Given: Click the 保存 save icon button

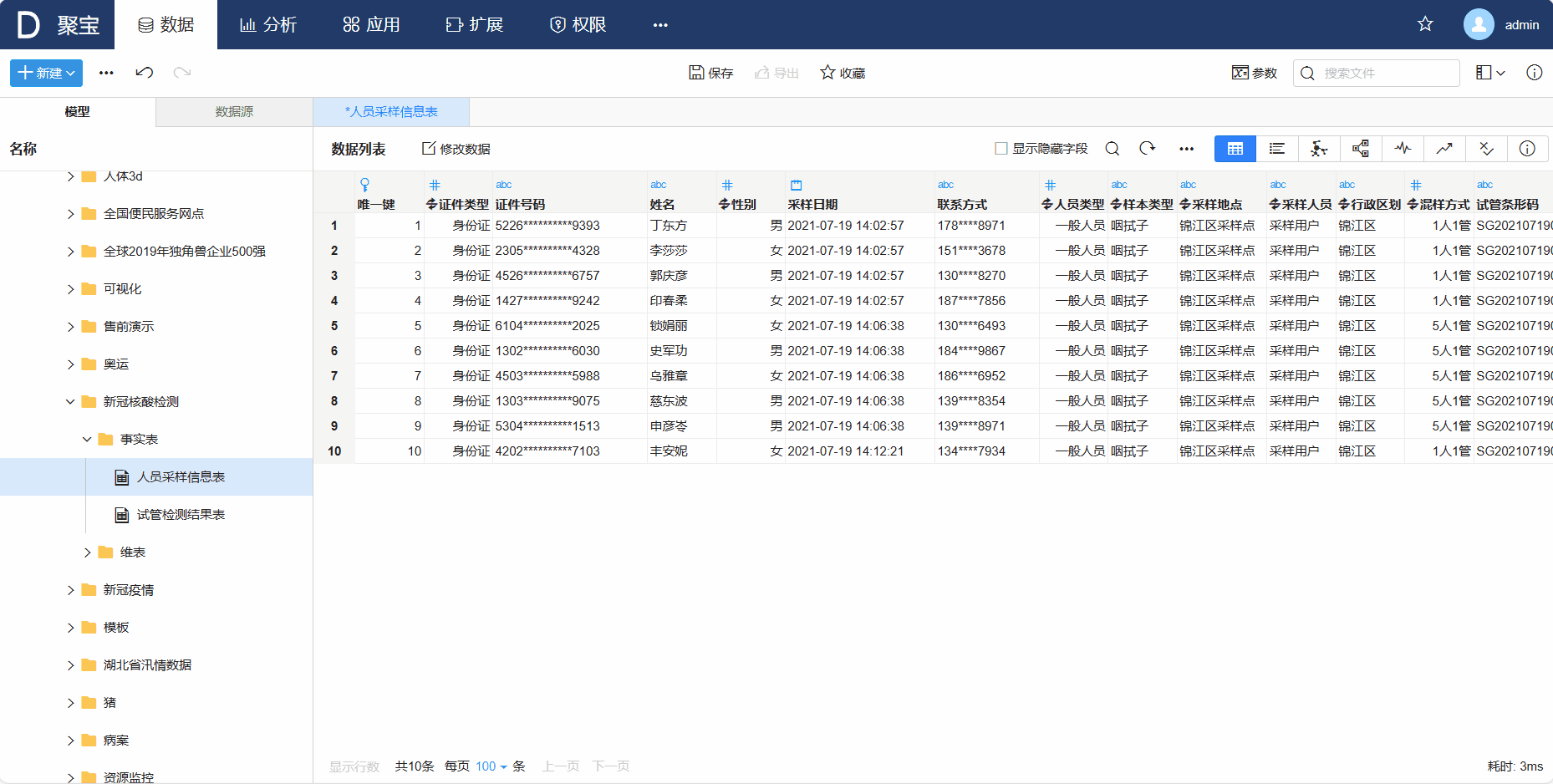Looking at the screenshot, I should click(x=710, y=73).
